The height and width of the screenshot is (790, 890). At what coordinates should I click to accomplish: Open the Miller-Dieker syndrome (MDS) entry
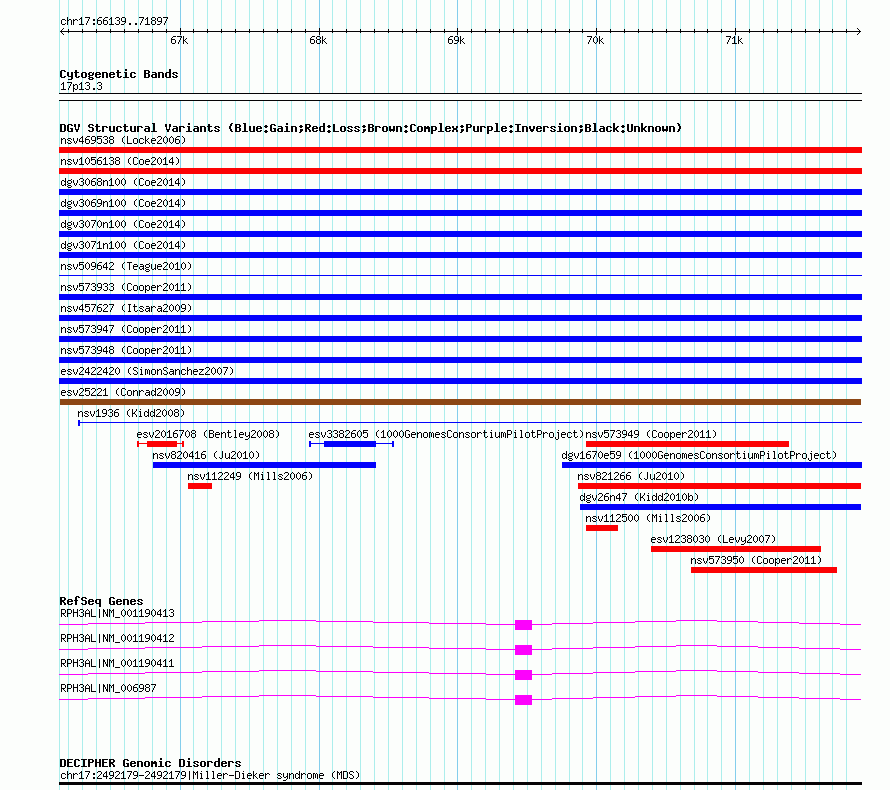pos(210,775)
